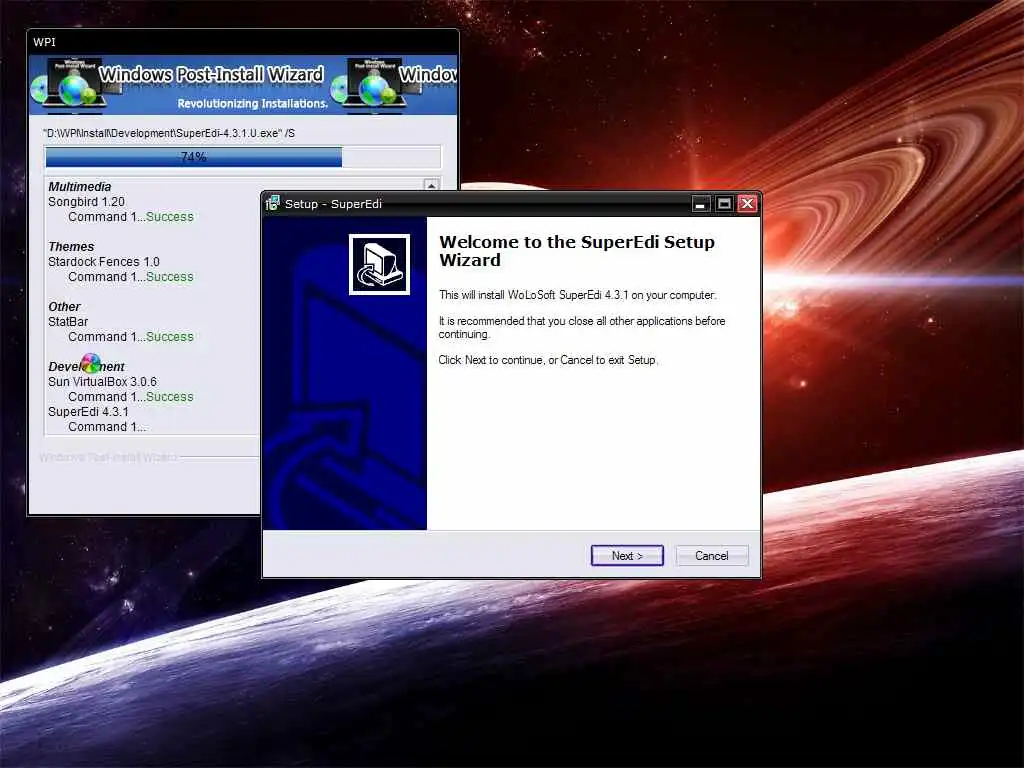The height and width of the screenshot is (768, 1024).
Task: Click Success status under Songbird 1.20
Action: (170, 217)
